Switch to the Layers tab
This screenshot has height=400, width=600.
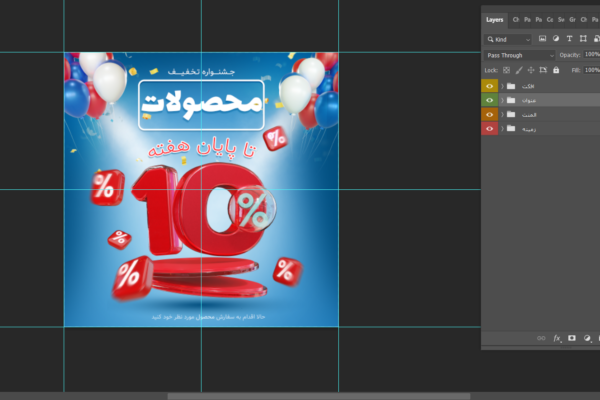(495, 19)
